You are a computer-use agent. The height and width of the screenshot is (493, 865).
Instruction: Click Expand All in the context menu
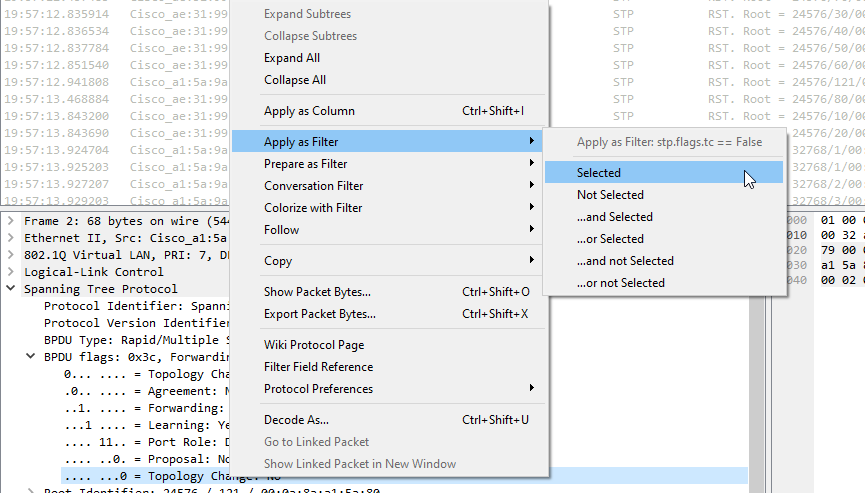pos(292,58)
